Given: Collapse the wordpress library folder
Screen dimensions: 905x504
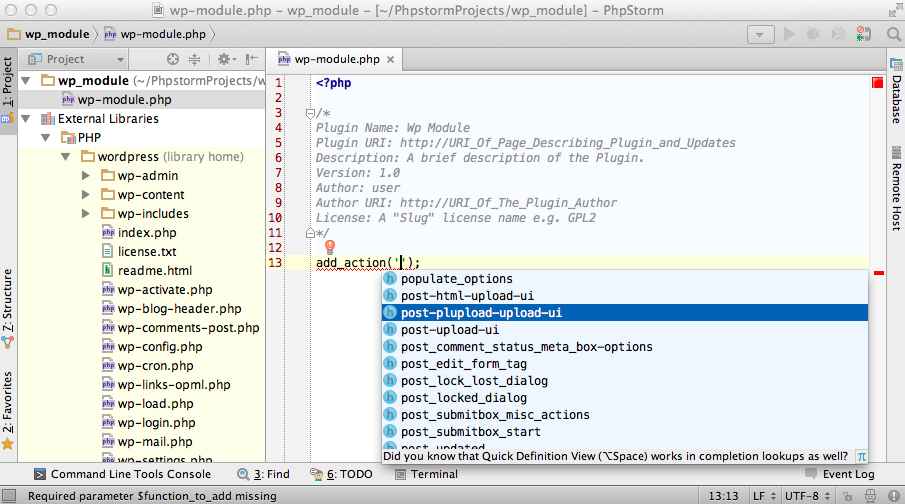Looking at the screenshot, I should pyautogui.click(x=66, y=156).
